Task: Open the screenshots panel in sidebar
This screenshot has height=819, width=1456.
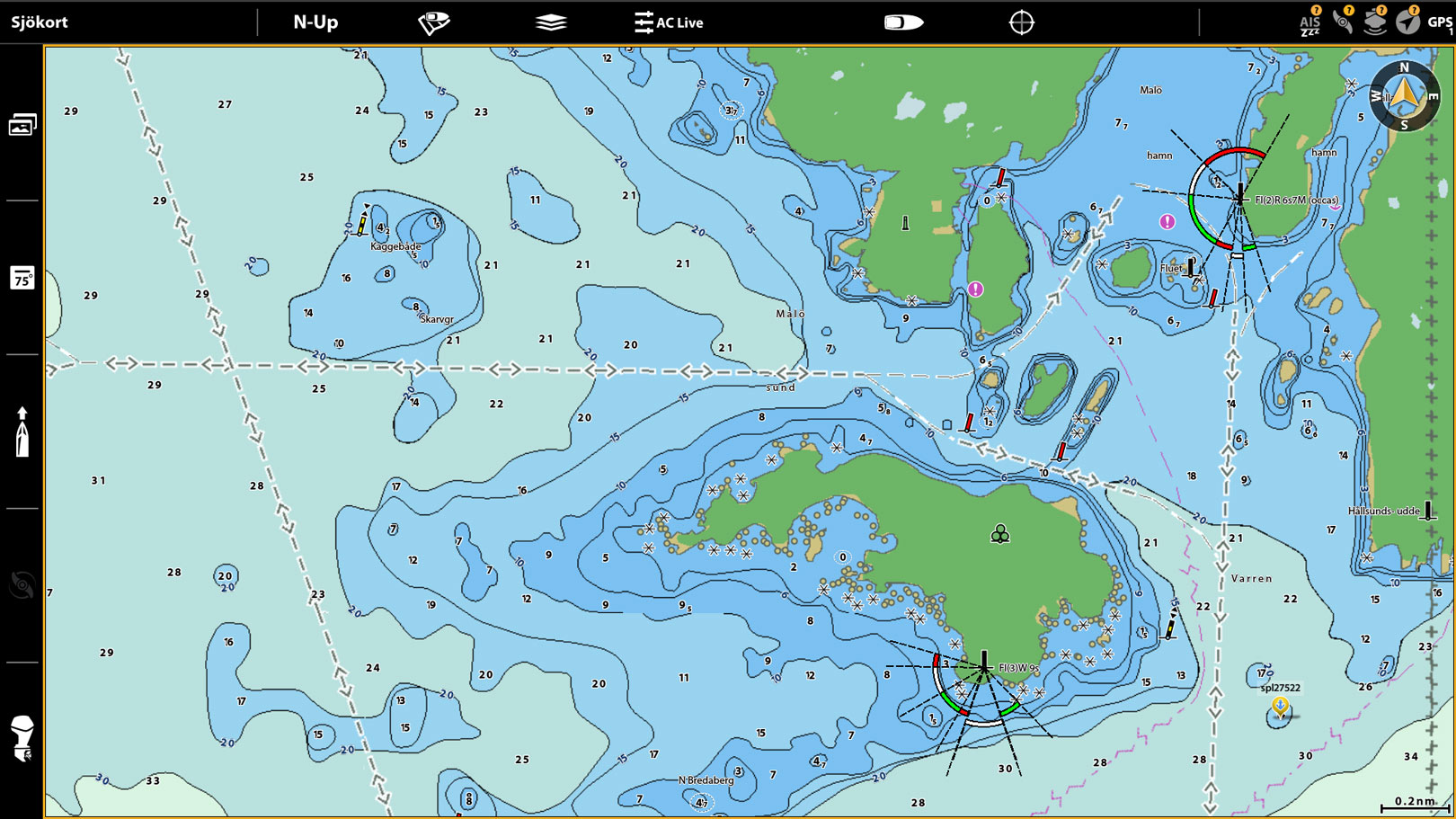Action: (22, 124)
